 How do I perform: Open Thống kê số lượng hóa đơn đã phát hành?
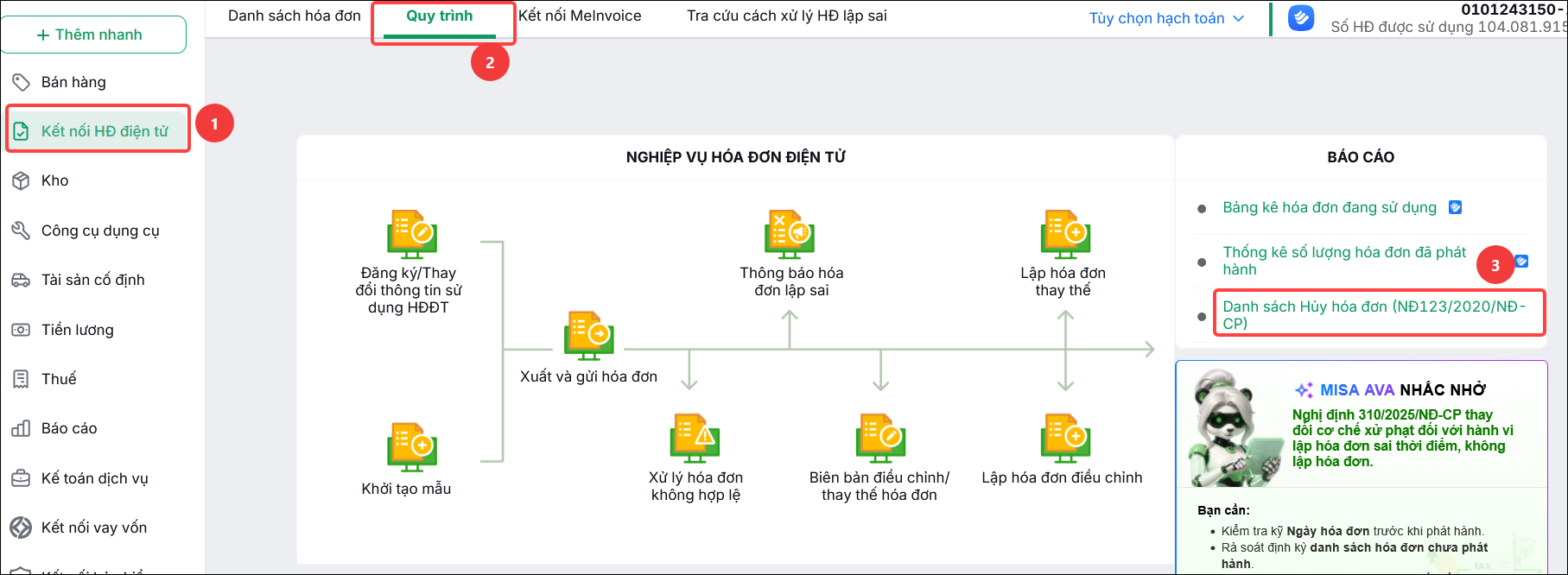(1344, 261)
